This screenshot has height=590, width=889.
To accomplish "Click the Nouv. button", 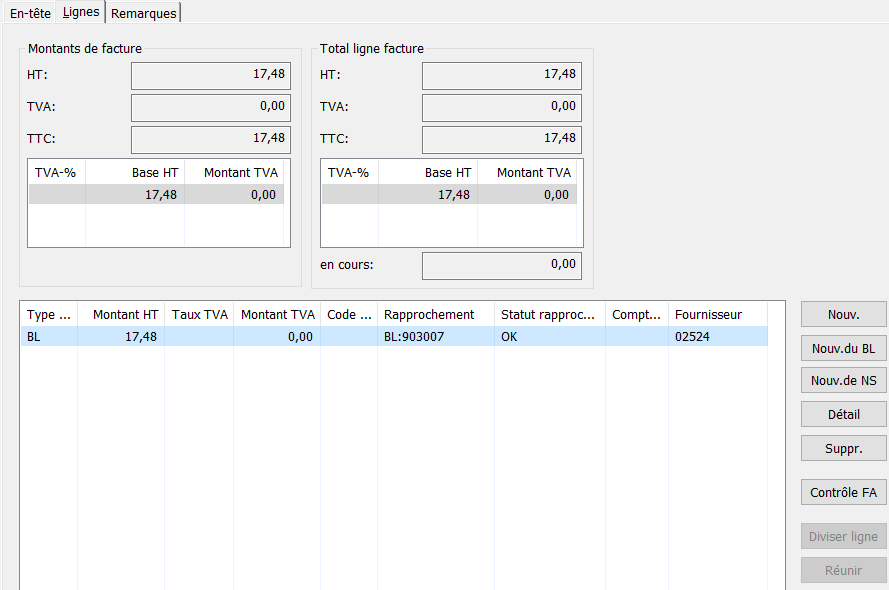I will [843, 315].
